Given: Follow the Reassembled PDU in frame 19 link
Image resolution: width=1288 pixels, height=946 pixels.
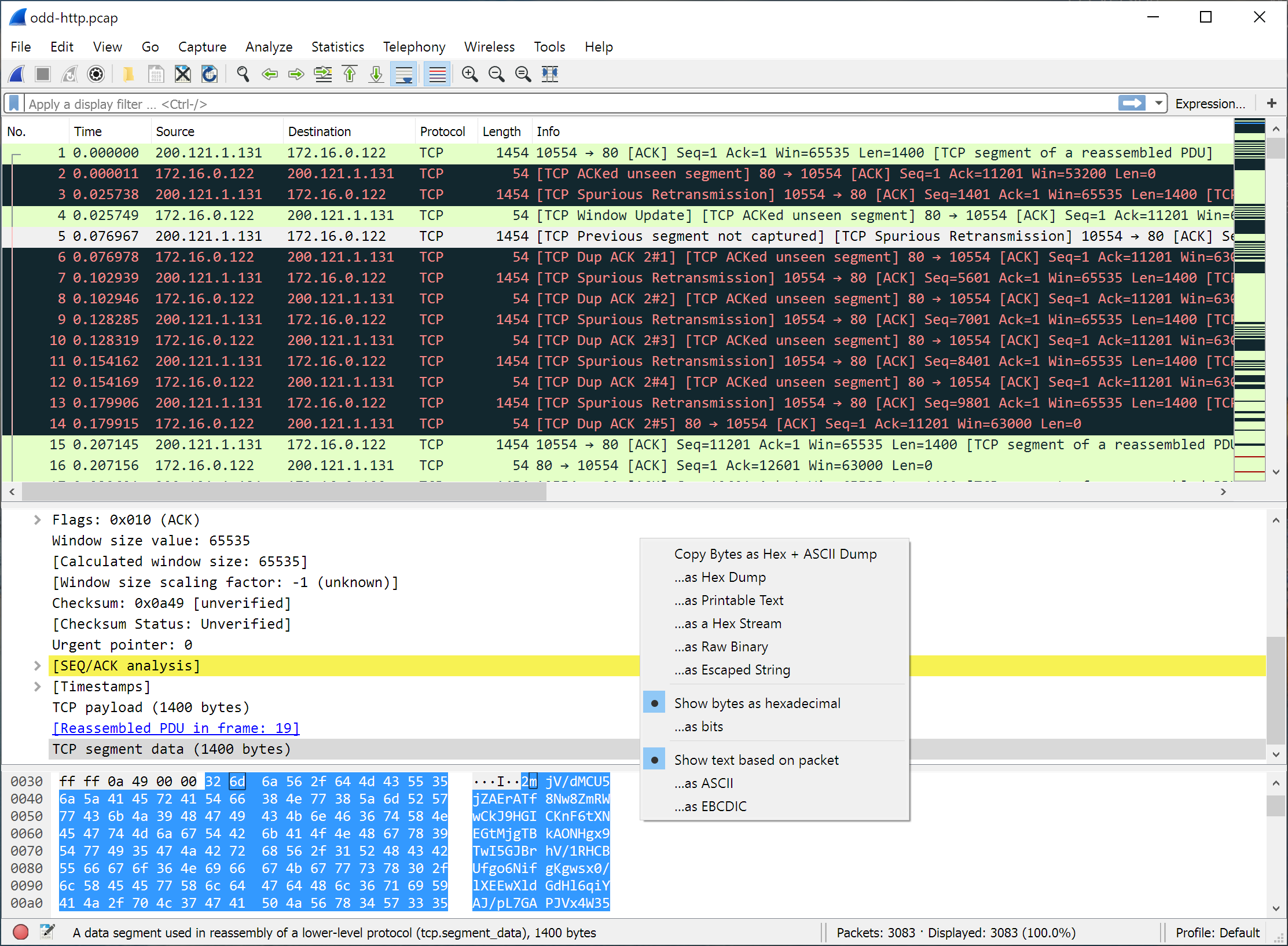Looking at the screenshot, I should 175,728.
